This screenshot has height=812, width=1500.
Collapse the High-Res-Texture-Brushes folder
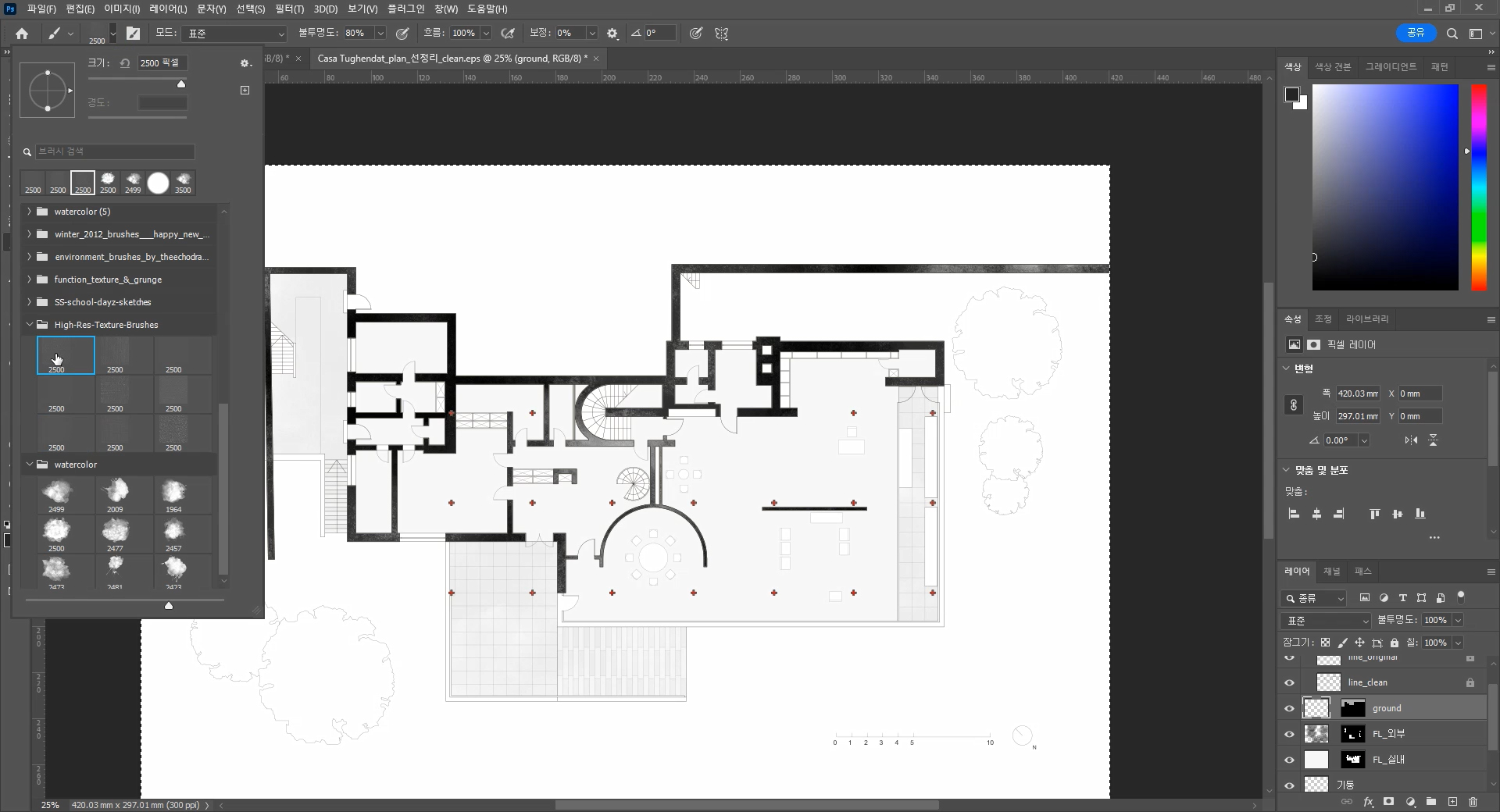tap(30, 325)
